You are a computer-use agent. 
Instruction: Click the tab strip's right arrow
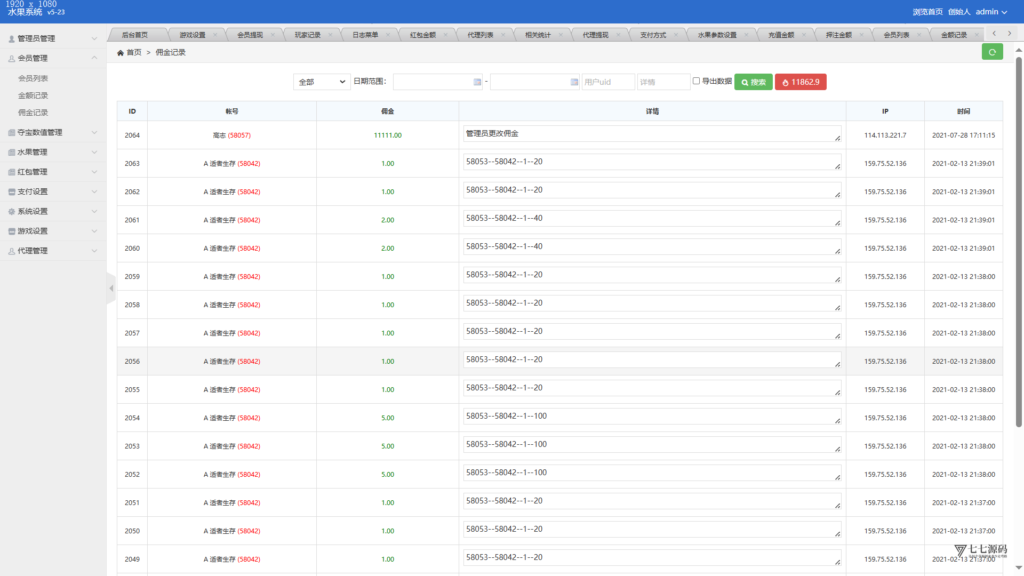[1010, 33]
